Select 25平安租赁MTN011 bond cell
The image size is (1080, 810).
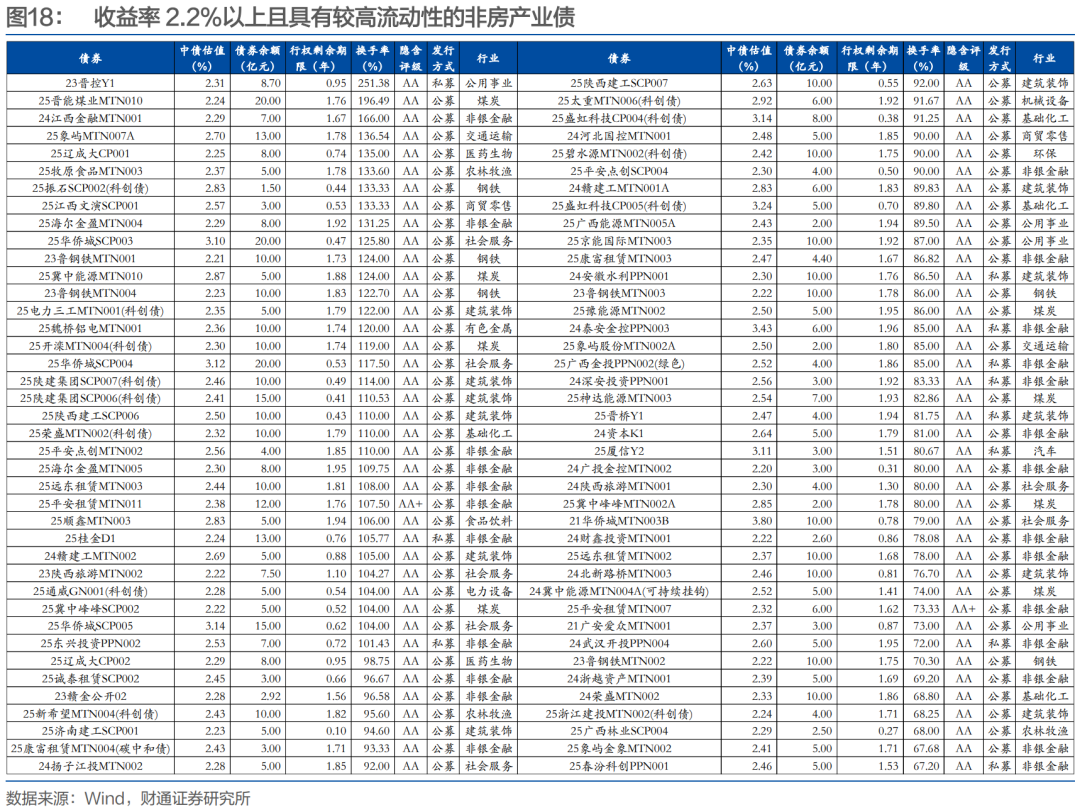tap(90, 503)
